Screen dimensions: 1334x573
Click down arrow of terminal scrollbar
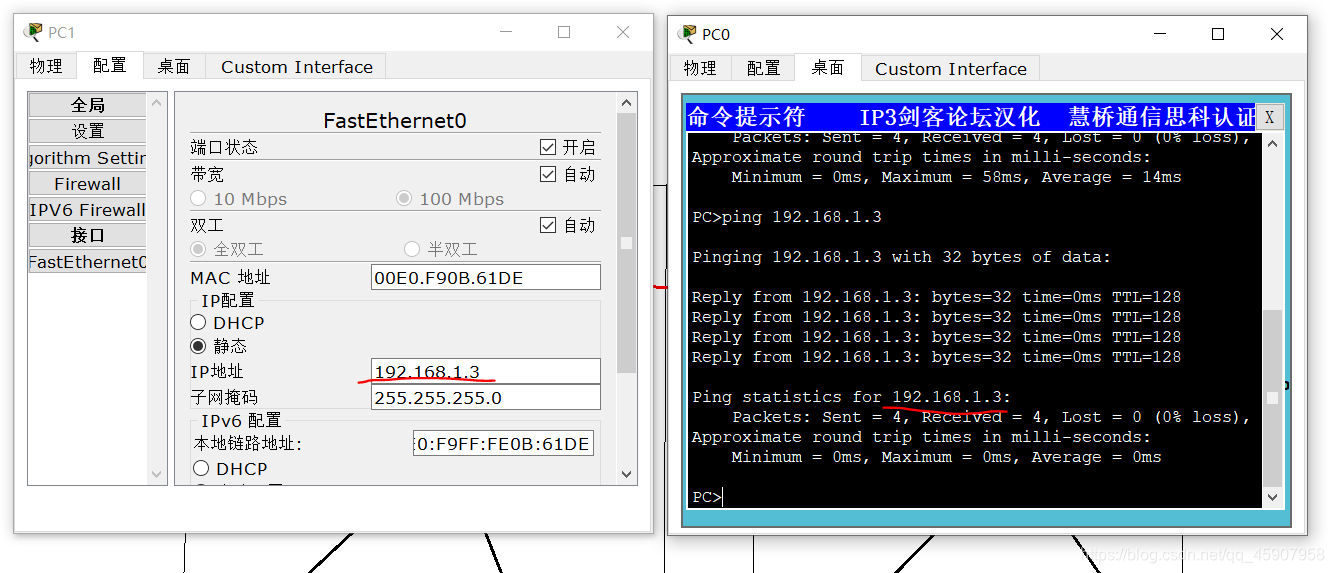tap(1272, 497)
